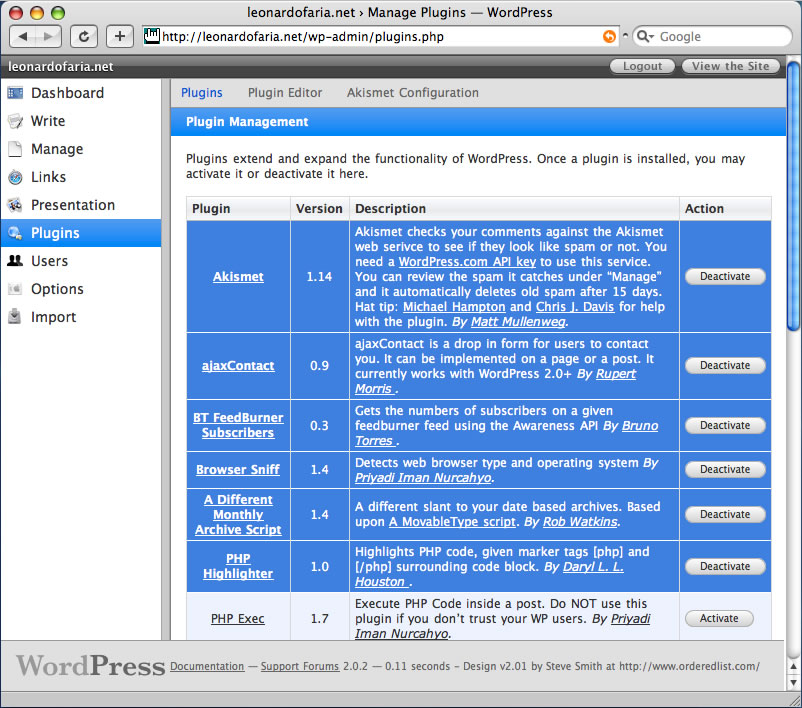802x708 pixels.
Task: Click the View the Site button
Action: tap(730, 66)
